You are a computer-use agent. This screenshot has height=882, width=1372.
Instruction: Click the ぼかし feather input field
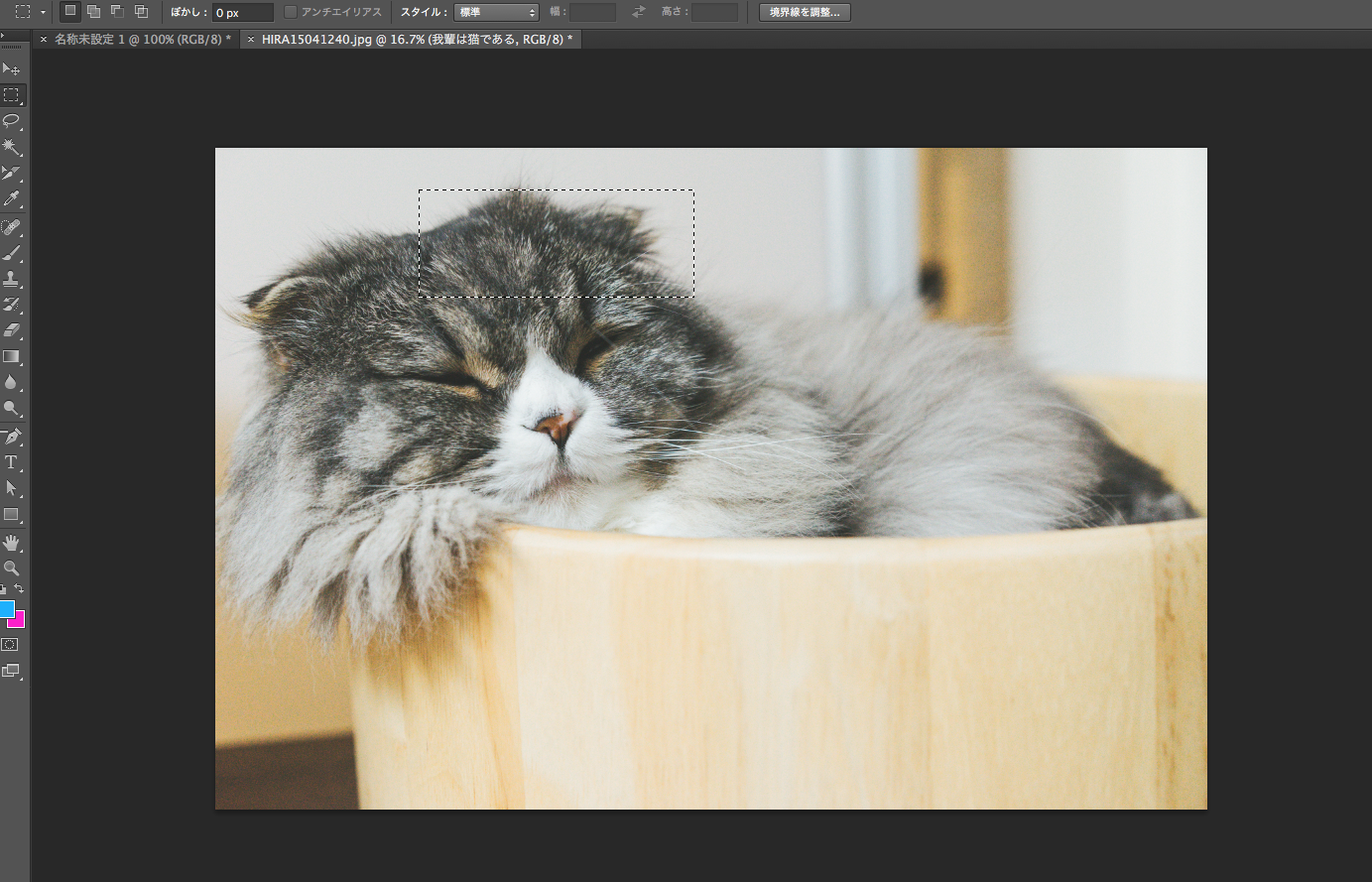tap(242, 13)
